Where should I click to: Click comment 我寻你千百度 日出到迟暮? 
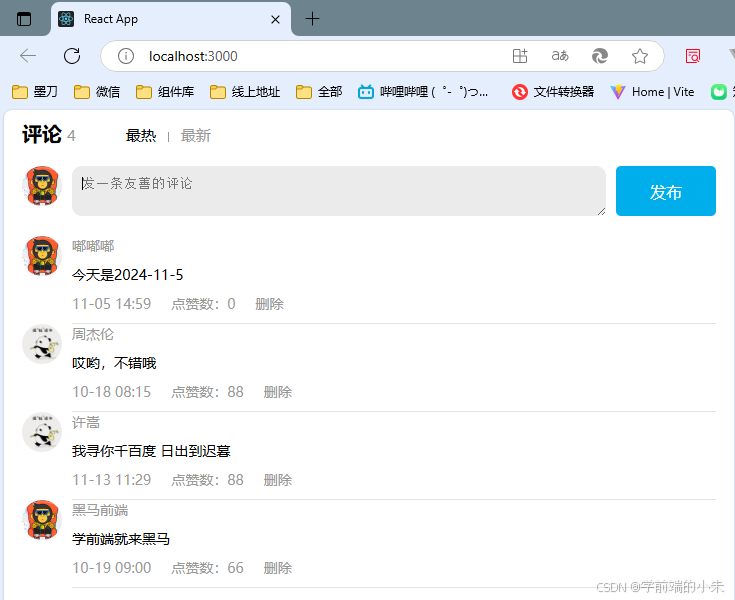(151, 451)
